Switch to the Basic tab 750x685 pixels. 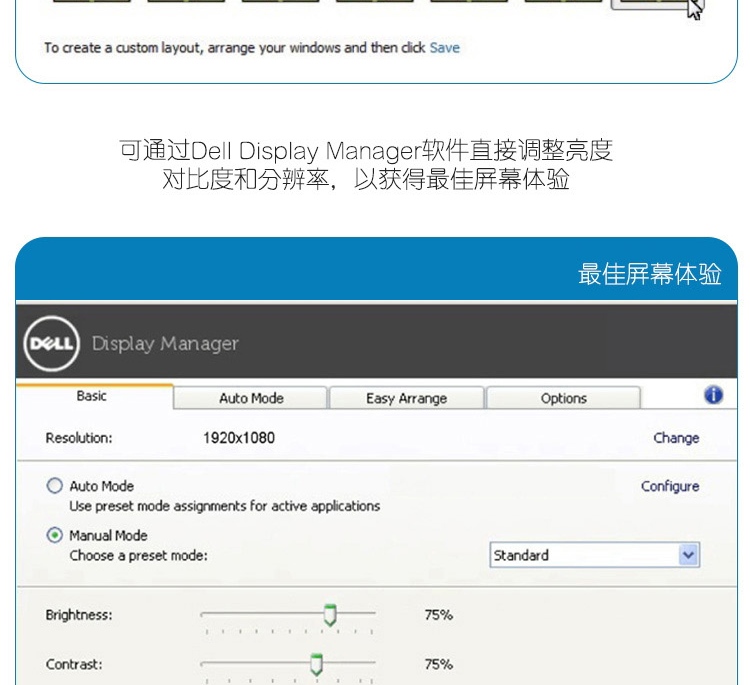coord(91,396)
